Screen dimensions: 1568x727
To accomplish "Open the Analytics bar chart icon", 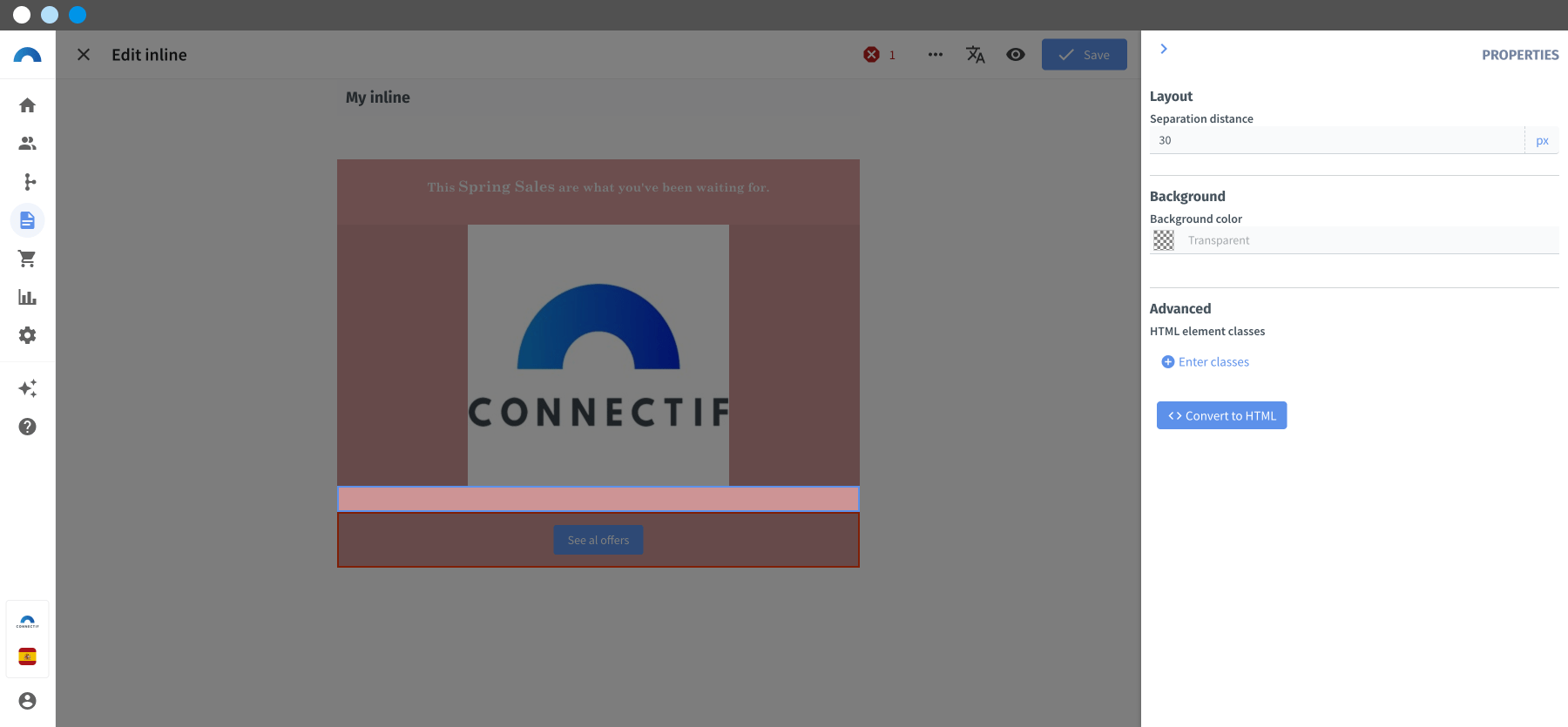I will (27, 297).
